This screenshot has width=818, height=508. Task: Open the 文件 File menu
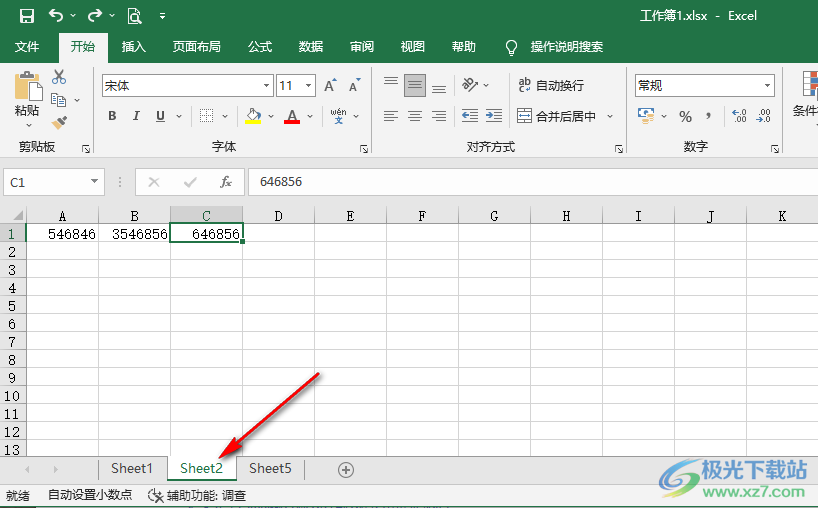click(27, 47)
